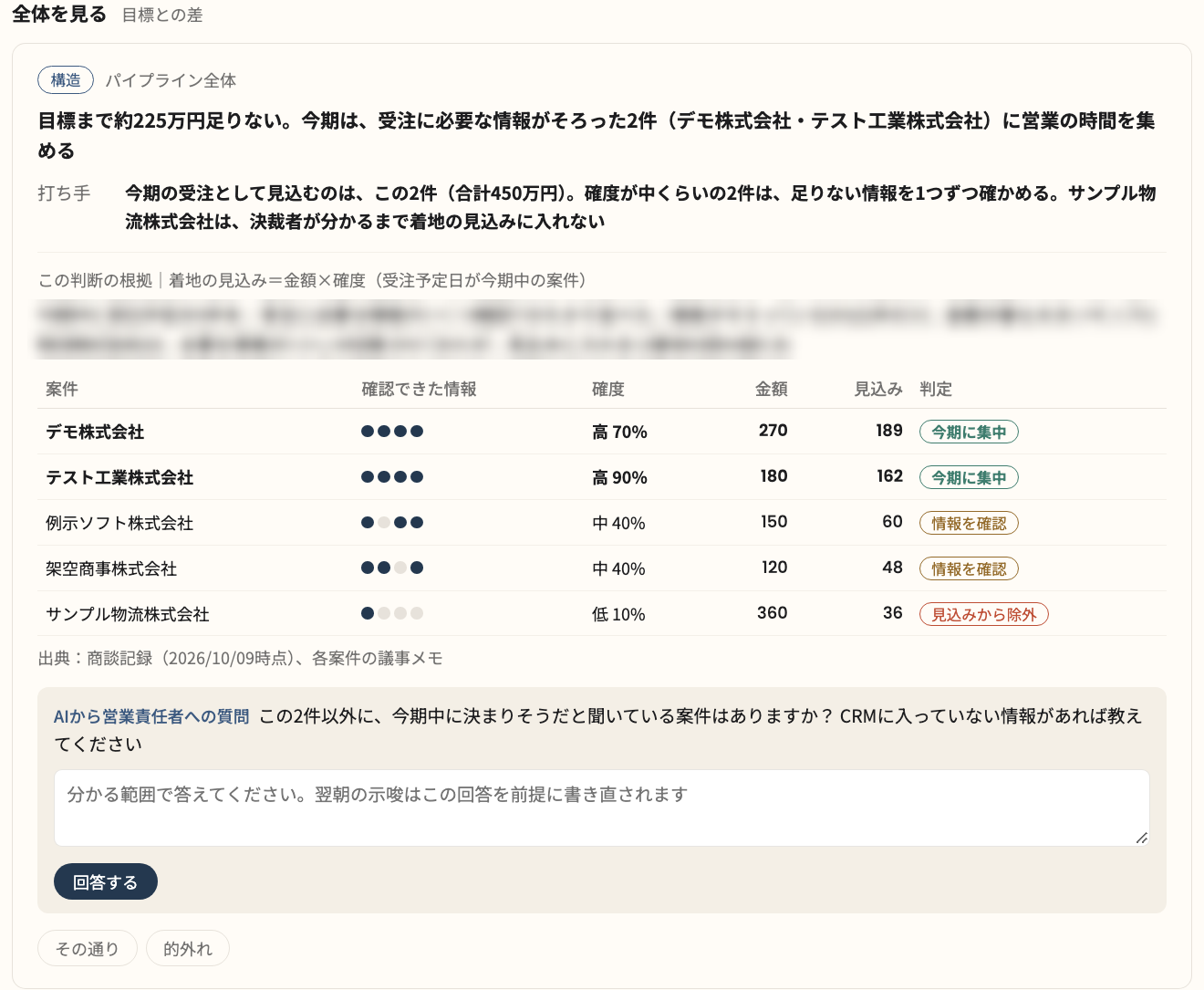This screenshot has width=1204, height=990.
Task: Click 今期に集中 badge for テスト工業株式会社
Action: [969, 477]
